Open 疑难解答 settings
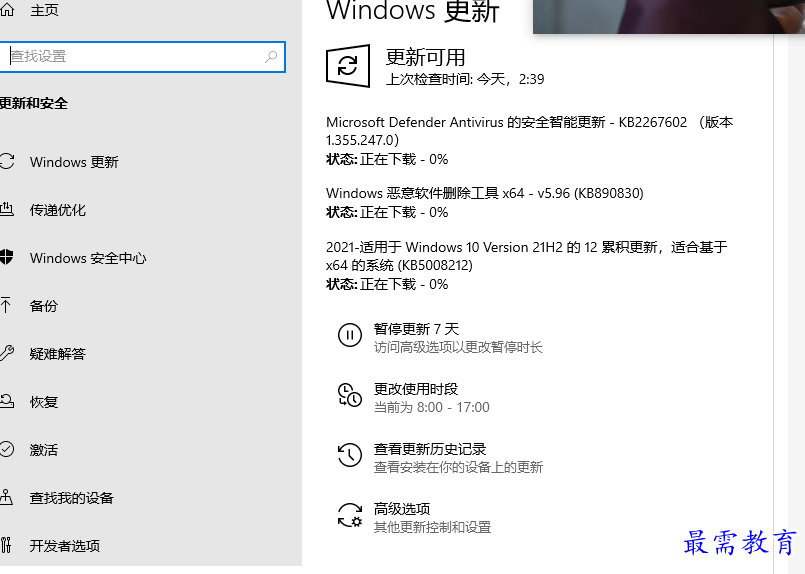The width and height of the screenshot is (805, 574). click(x=58, y=354)
